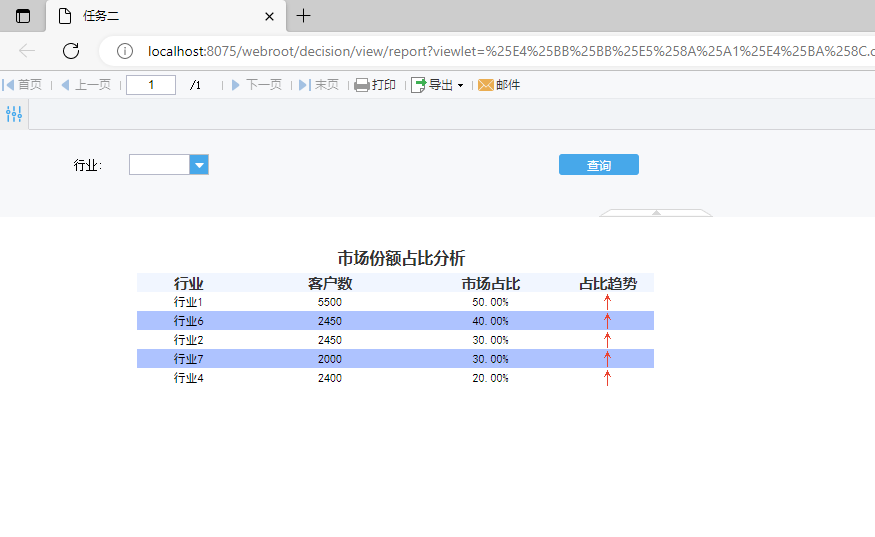Click the 查询 query button
The image size is (875, 537).
click(x=599, y=165)
